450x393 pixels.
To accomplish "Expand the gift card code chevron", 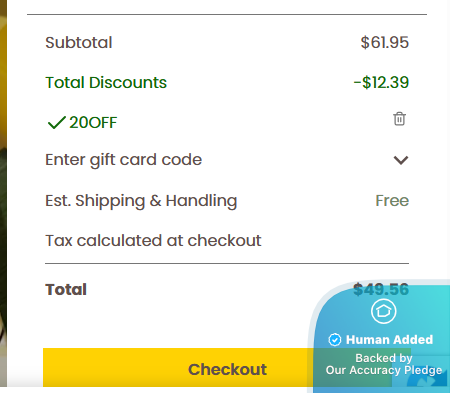I will [401, 160].
